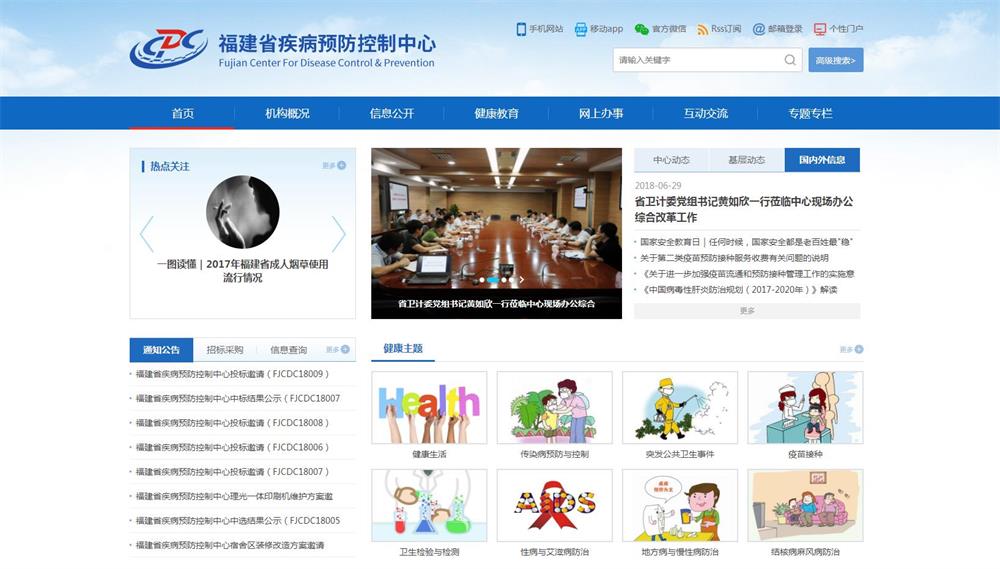Click the keyword search input field

point(697,60)
